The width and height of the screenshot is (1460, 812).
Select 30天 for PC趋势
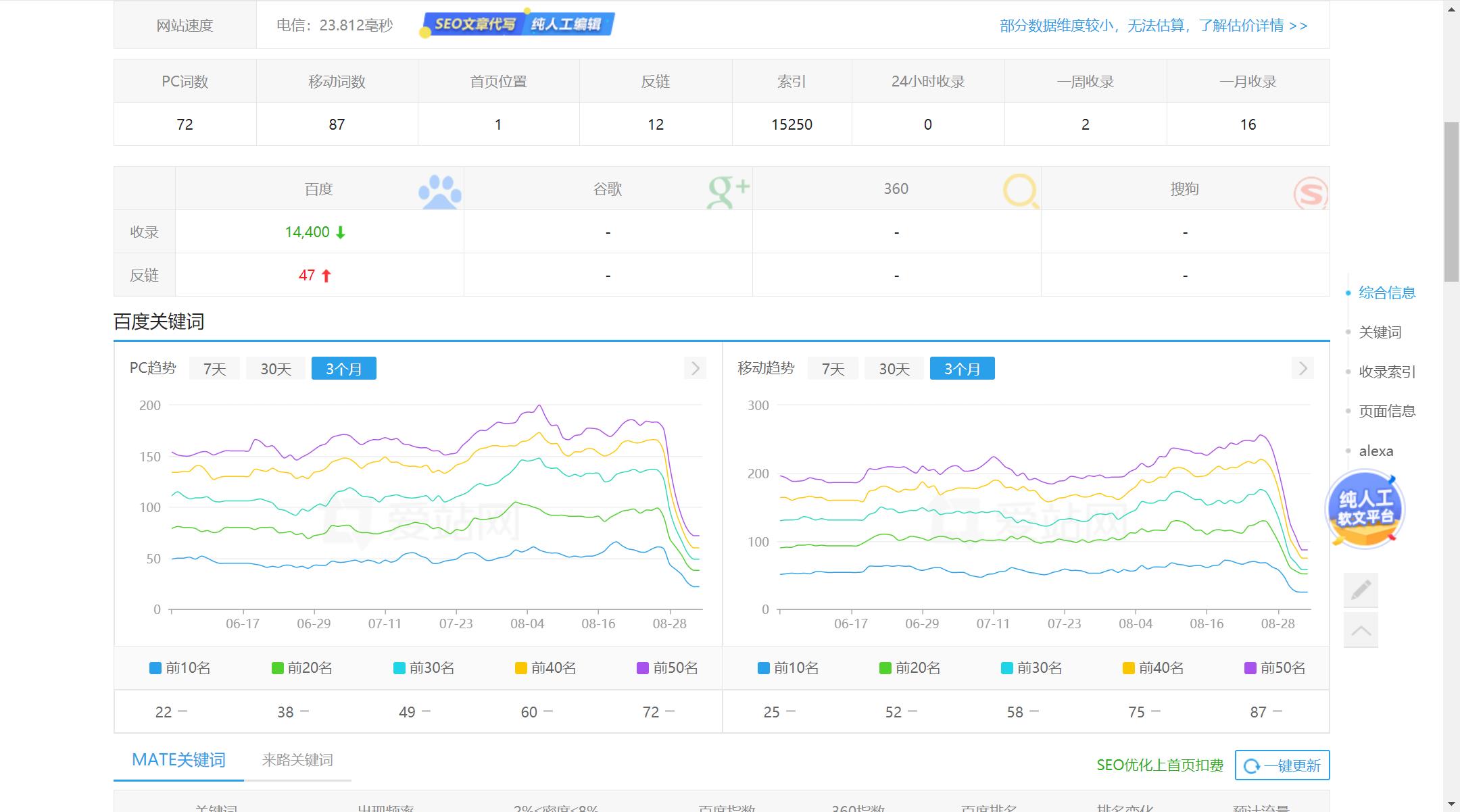[276, 369]
